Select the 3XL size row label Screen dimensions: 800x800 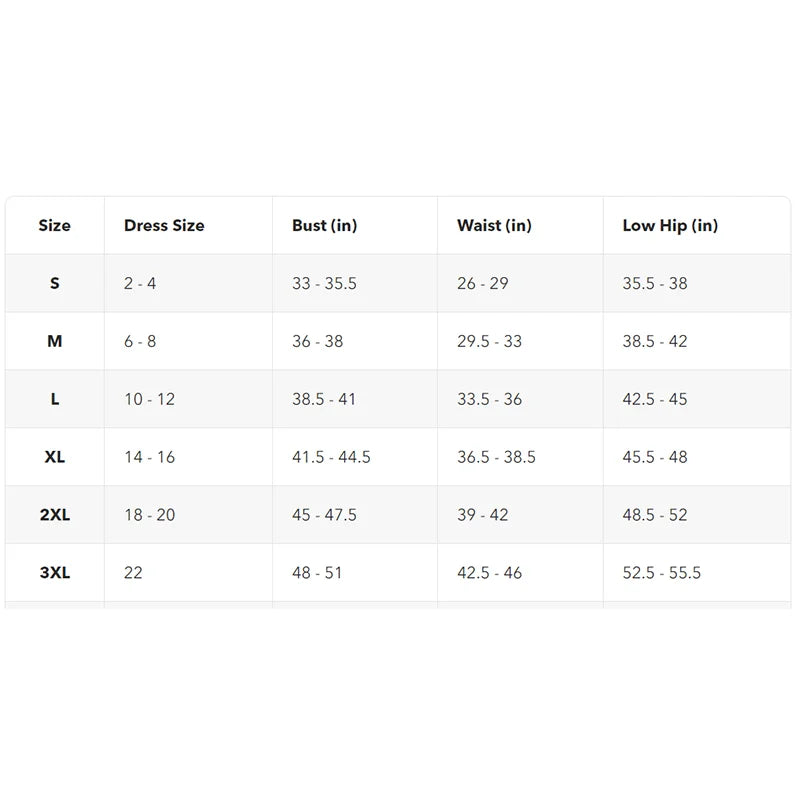(x=55, y=574)
